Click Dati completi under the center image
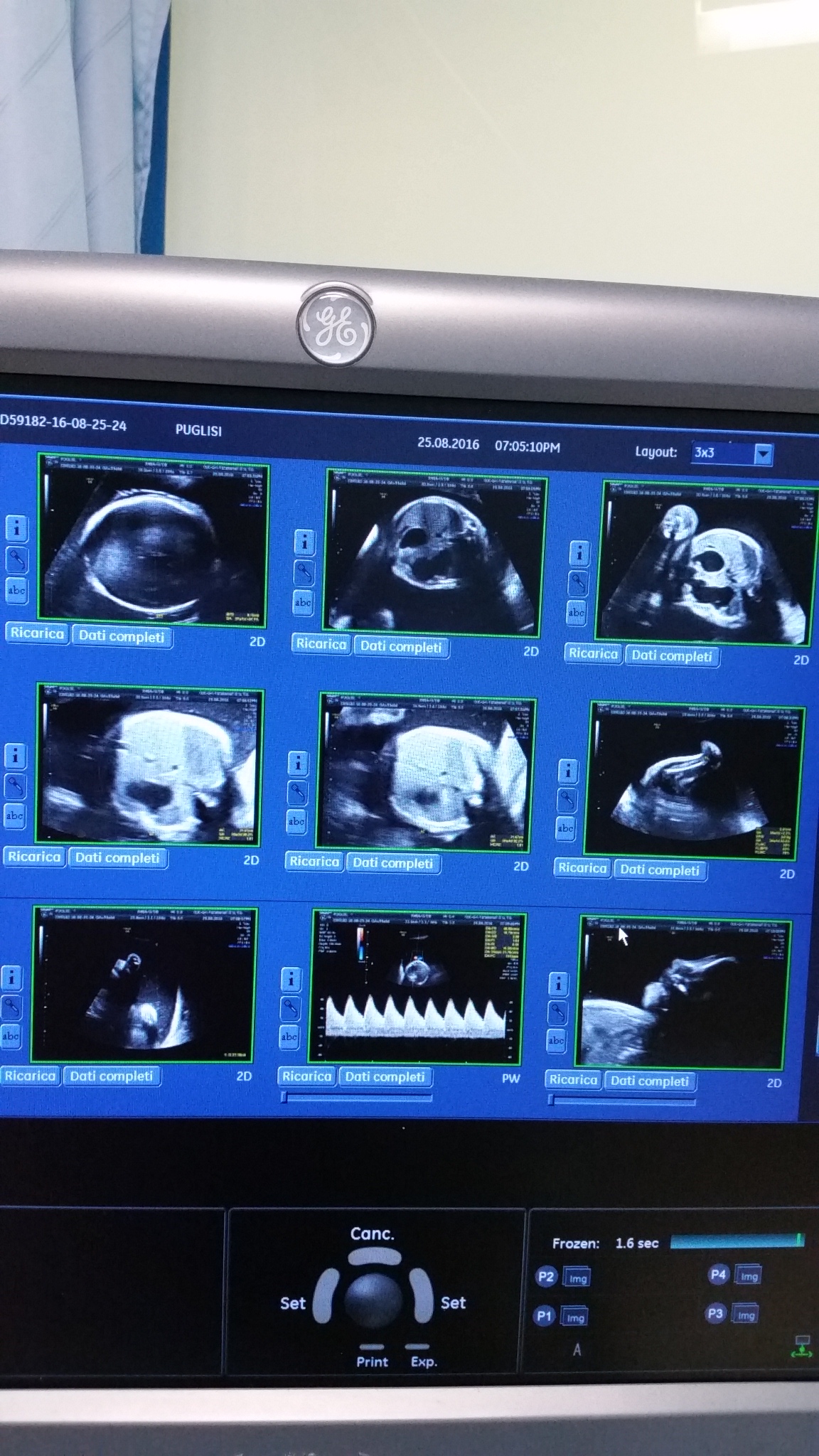Viewport: 819px width, 1456px height. [393, 863]
